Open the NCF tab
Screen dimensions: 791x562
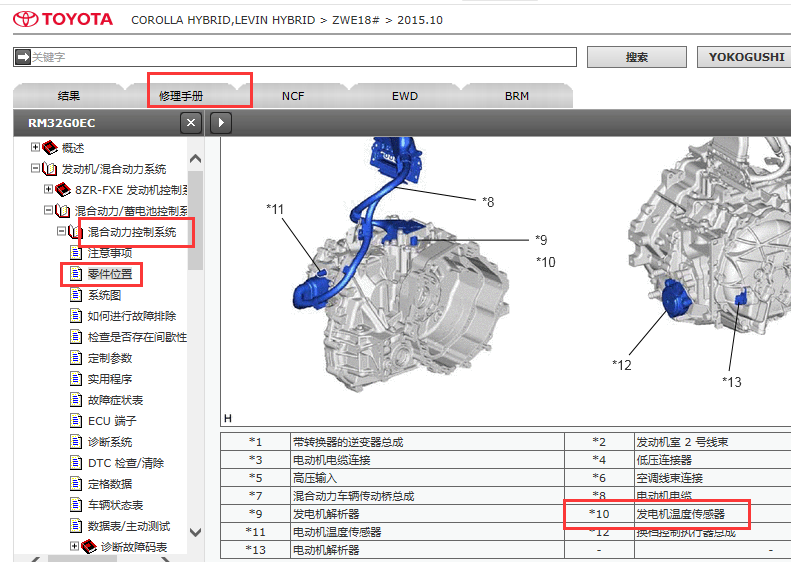[x=293, y=96]
